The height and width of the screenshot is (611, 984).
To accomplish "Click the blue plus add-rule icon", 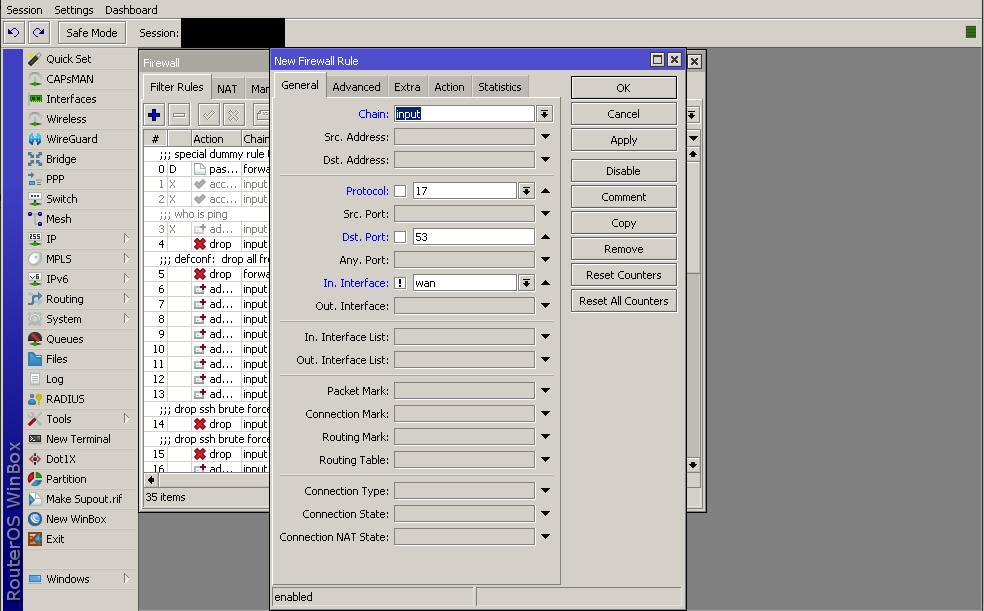I will tap(154, 115).
